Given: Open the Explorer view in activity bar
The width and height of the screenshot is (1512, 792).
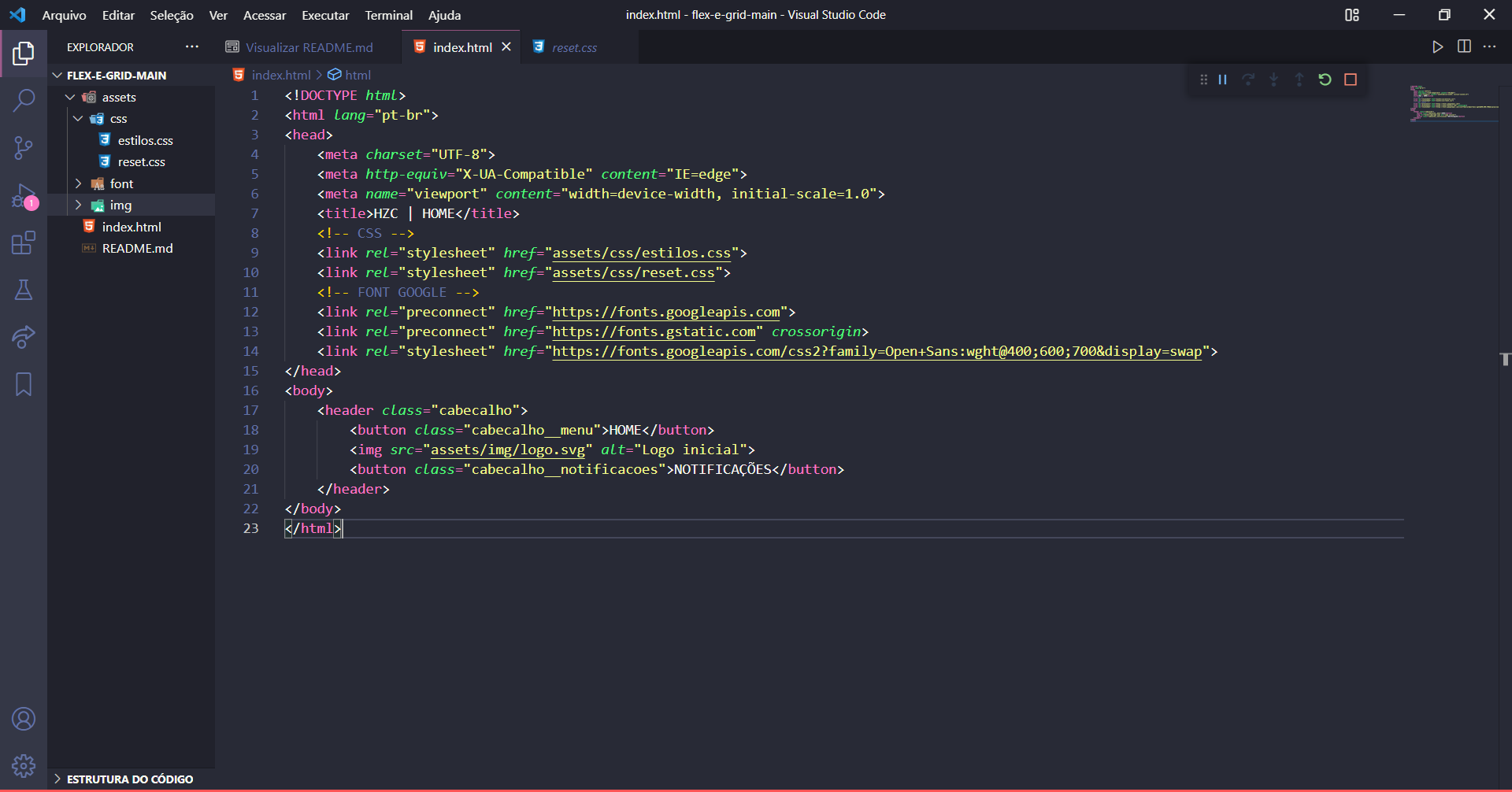Looking at the screenshot, I should click(x=24, y=54).
